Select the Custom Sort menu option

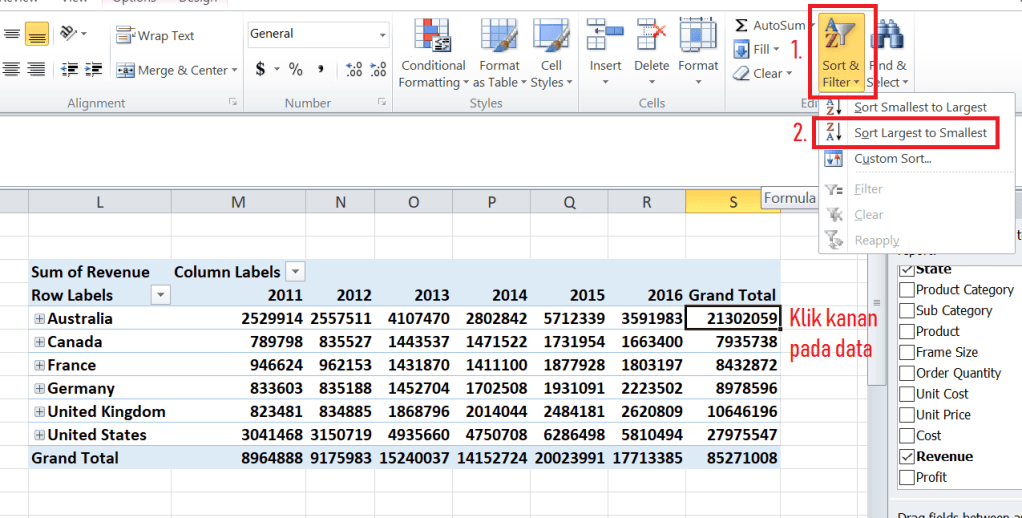[x=892, y=159]
